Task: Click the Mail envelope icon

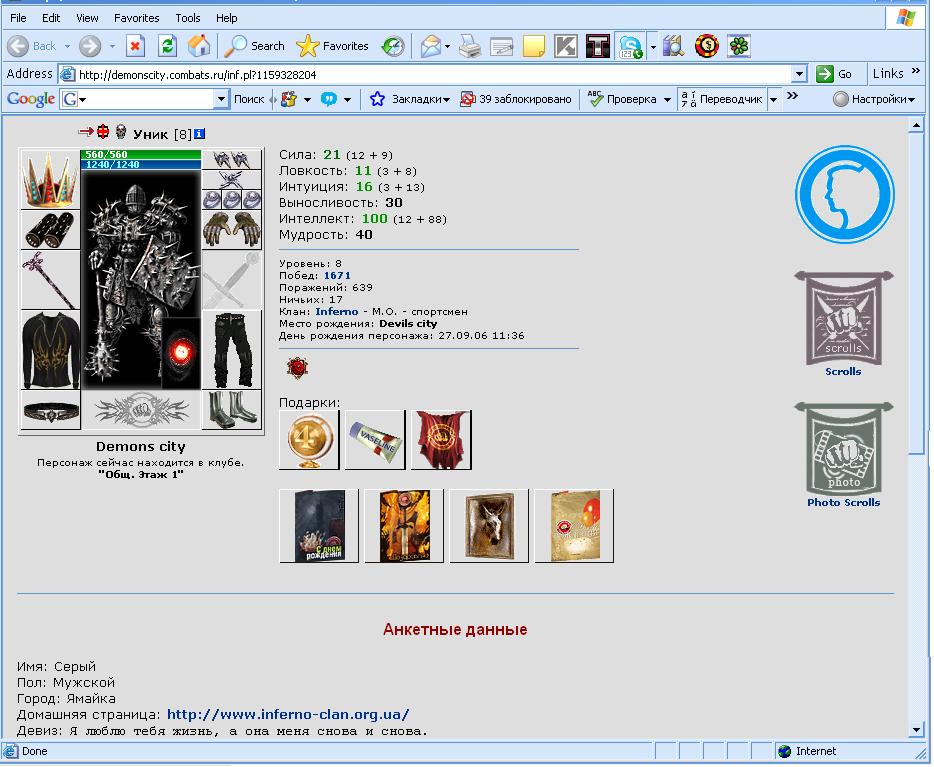Action: pyautogui.click(x=430, y=46)
